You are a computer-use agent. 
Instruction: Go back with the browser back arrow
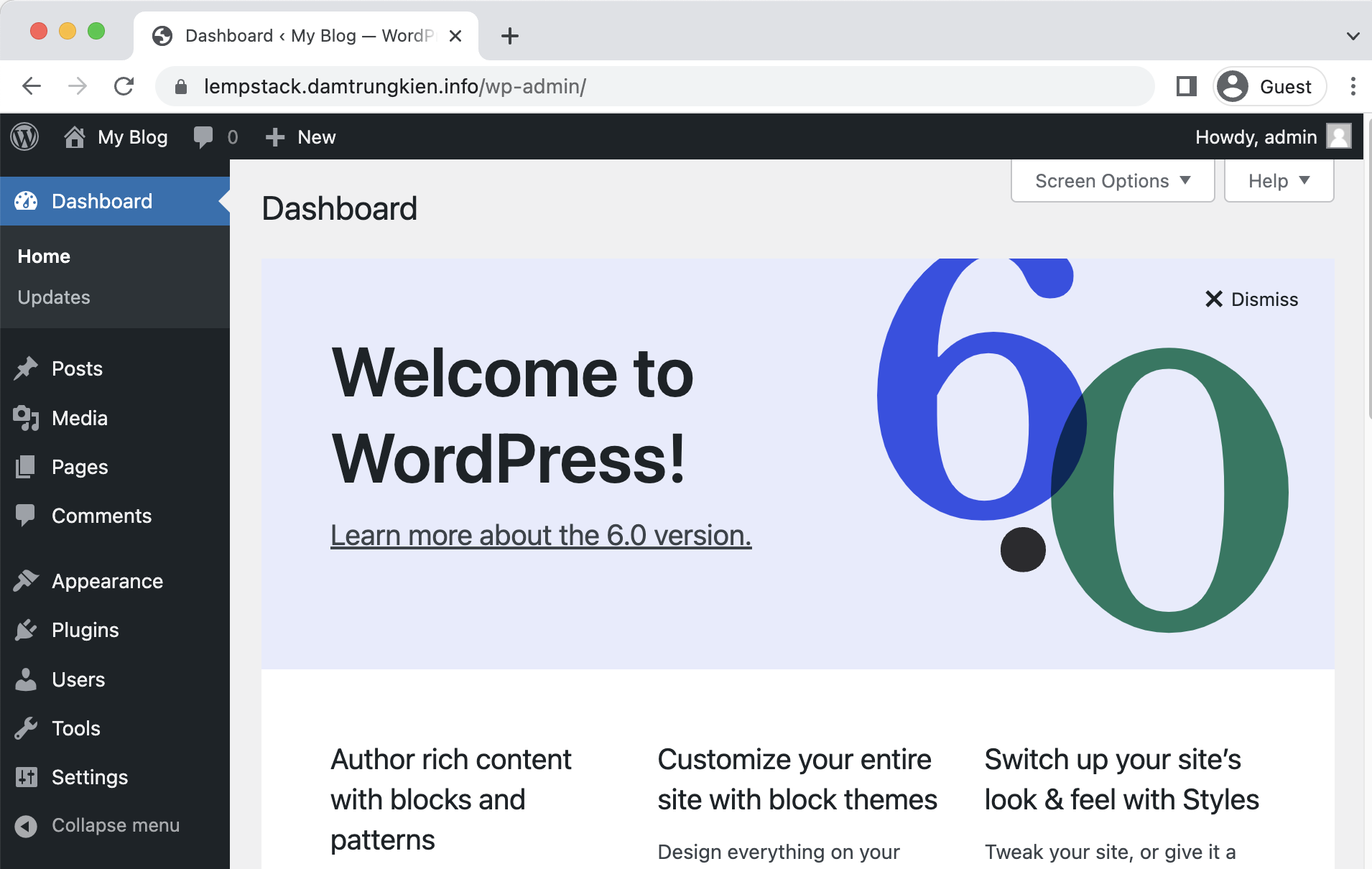(32, 86)
